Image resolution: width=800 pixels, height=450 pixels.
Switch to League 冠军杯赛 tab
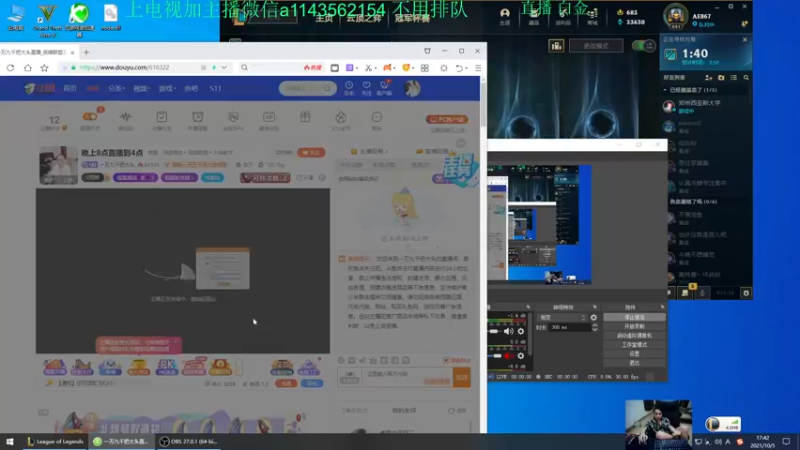412,18
